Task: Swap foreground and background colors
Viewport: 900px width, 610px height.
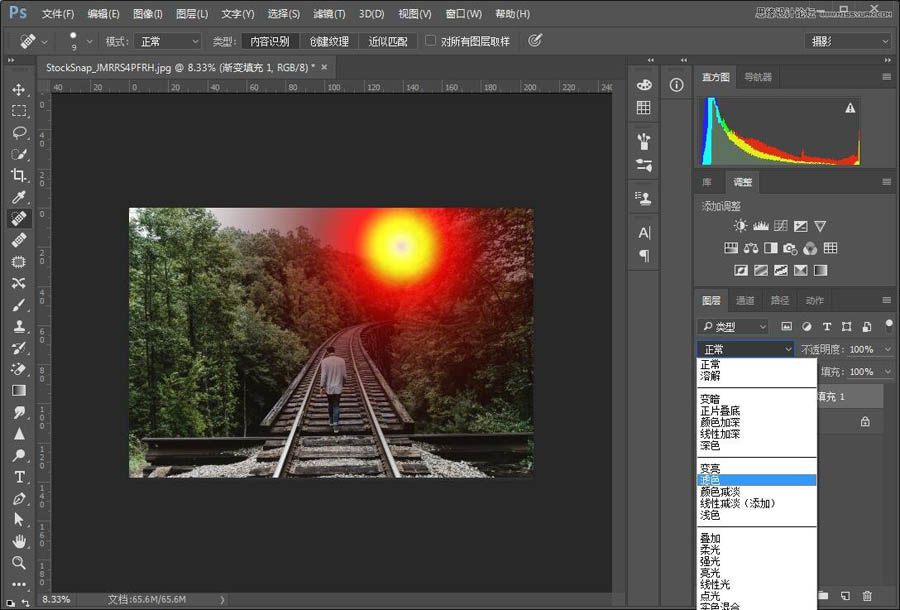Action: tap(25, 603)
